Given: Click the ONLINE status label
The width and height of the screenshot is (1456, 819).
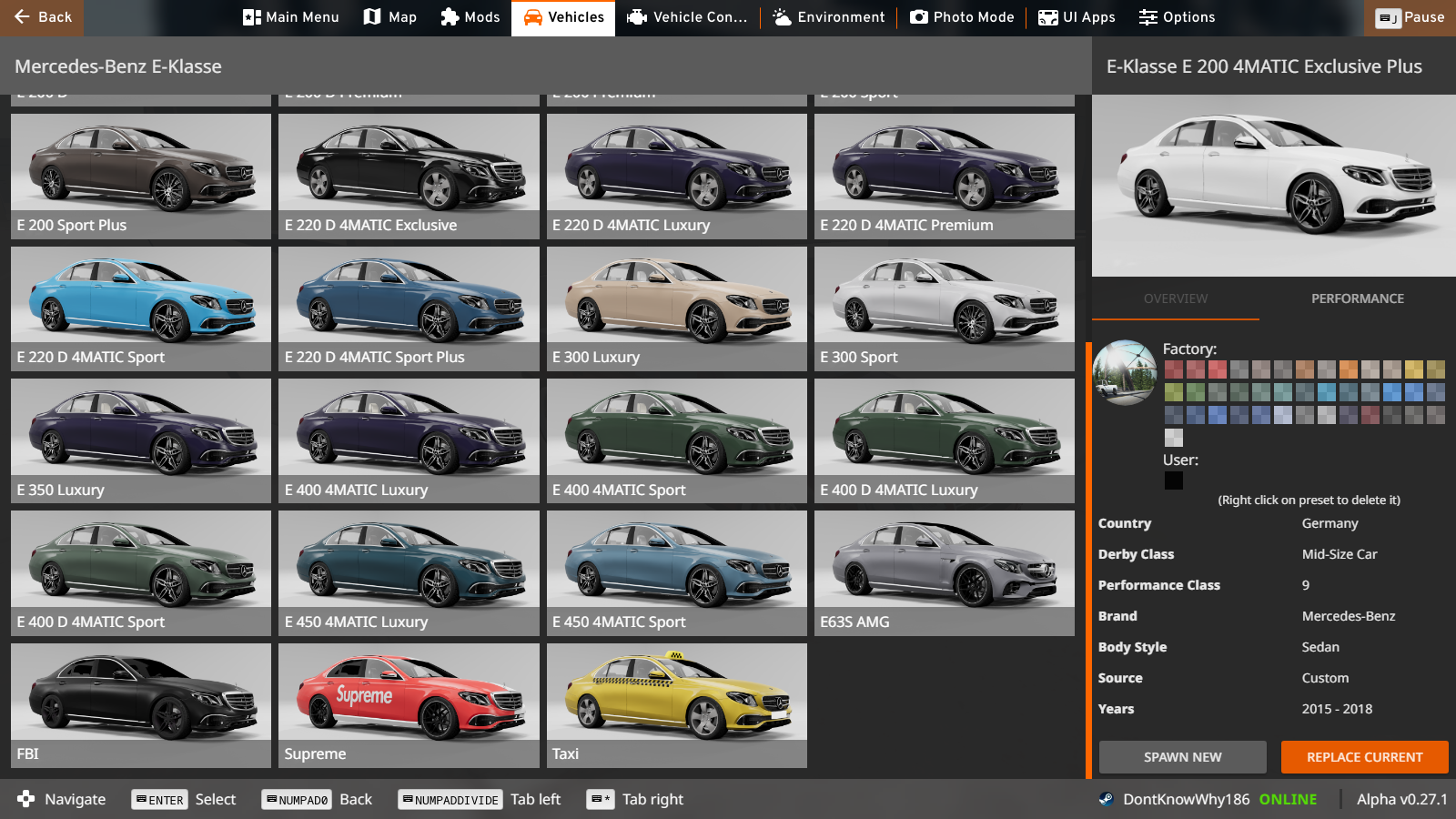Looking at the screenshot, I should 1288,799.
